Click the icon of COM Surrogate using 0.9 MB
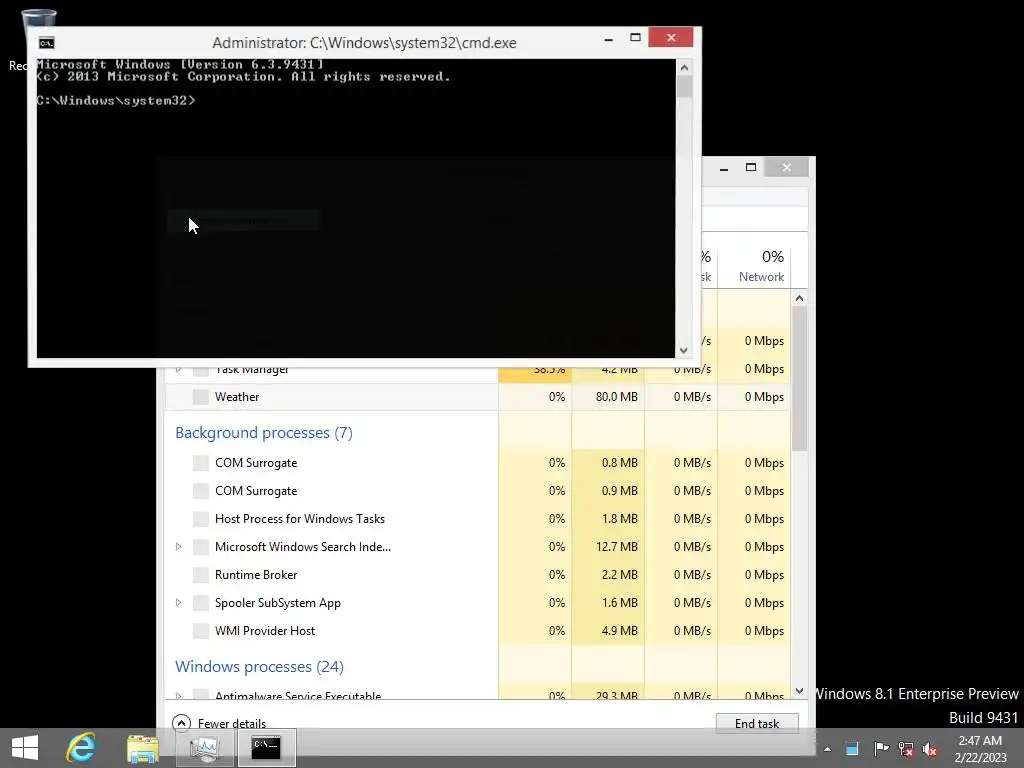 (x=200, y=491)
